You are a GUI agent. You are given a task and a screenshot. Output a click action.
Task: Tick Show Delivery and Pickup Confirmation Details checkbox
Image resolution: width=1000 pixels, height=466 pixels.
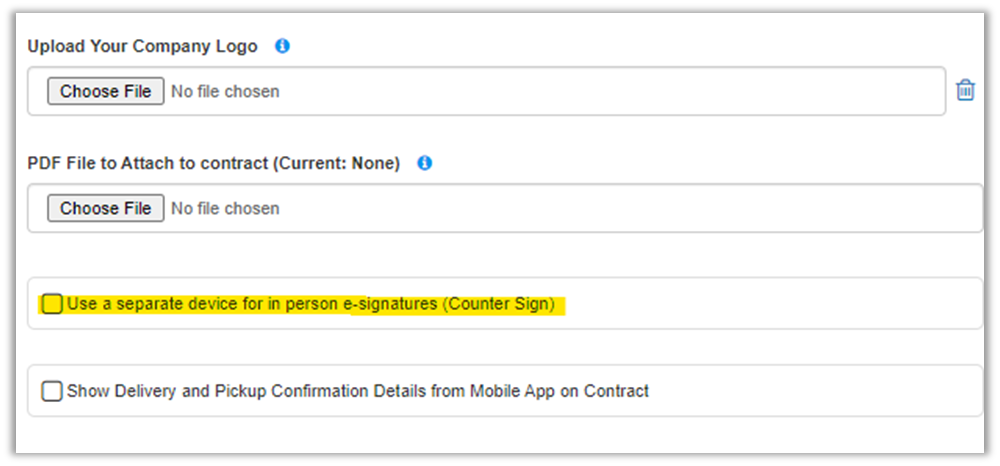(52, 391)
